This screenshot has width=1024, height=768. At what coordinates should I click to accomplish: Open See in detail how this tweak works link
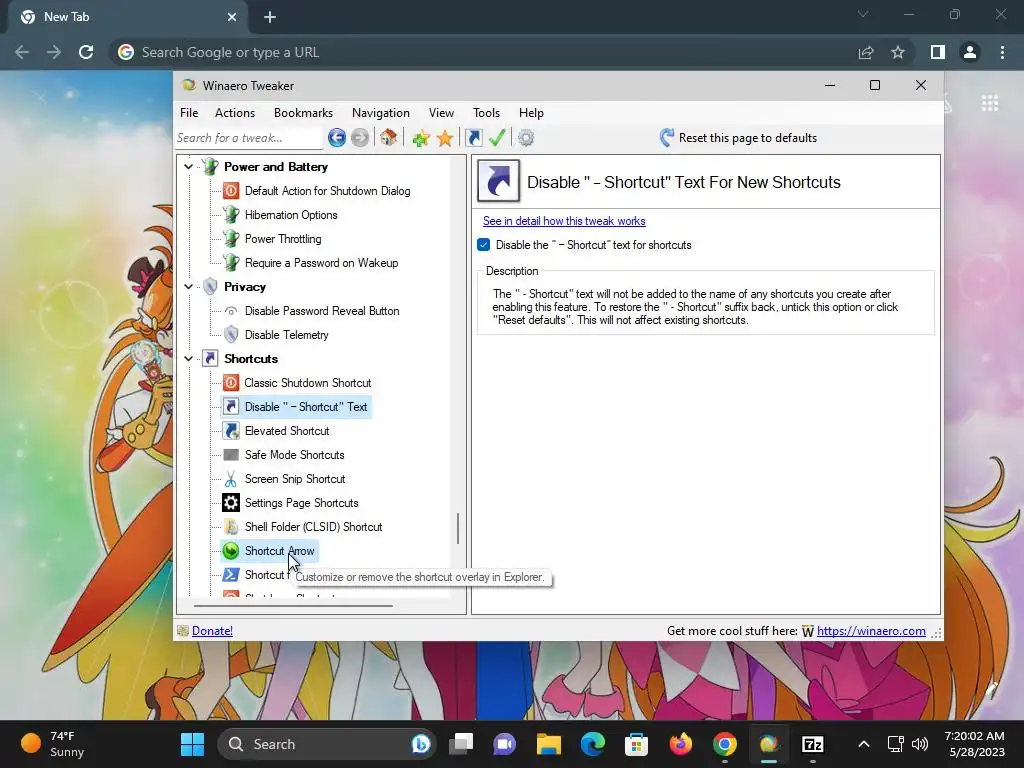pos(564,221)
